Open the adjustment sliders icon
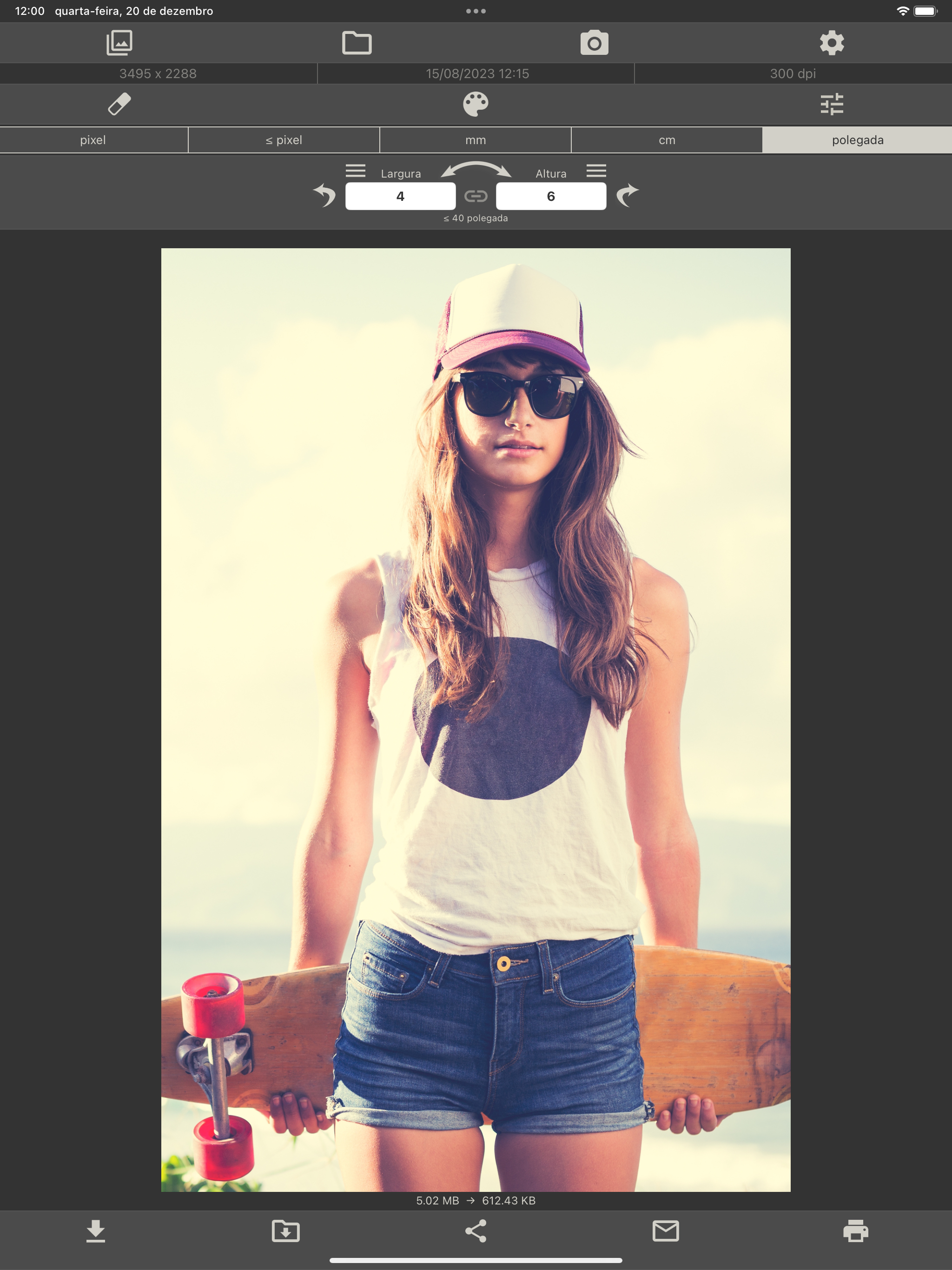952x1270 pixels. (x=832, y=105)
